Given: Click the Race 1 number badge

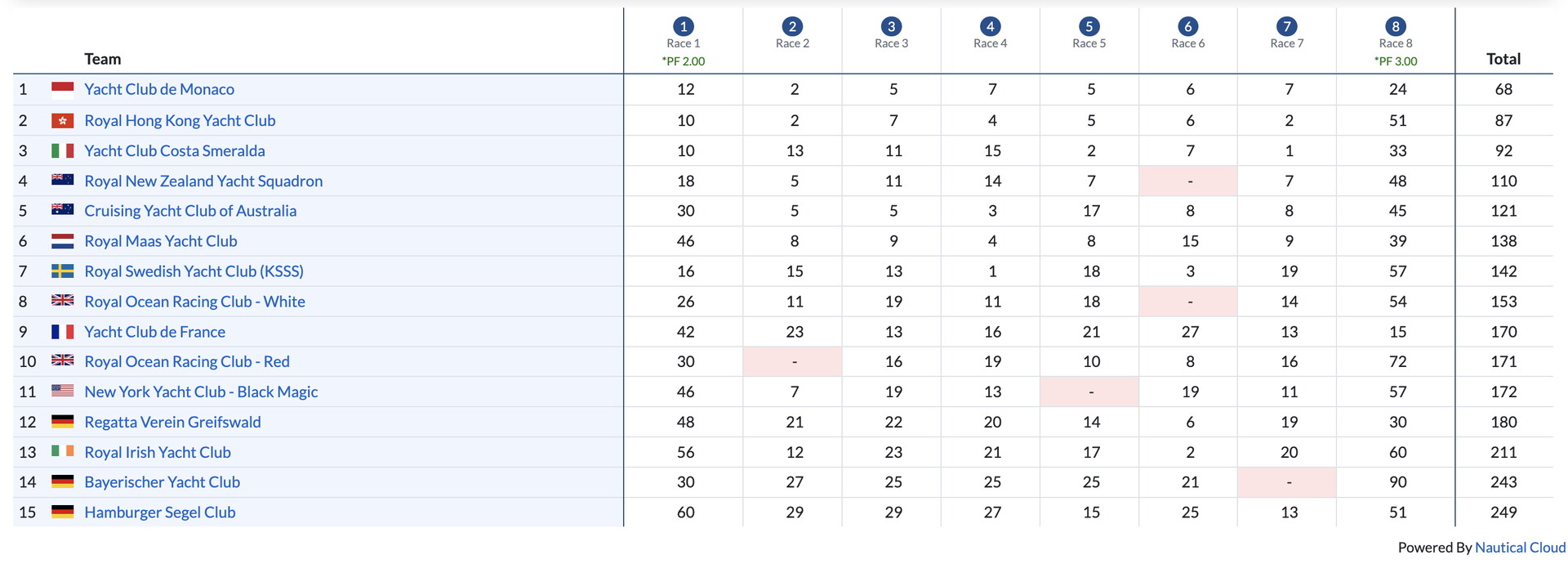Looking at the screenshot, I should (x=684, y=26).
